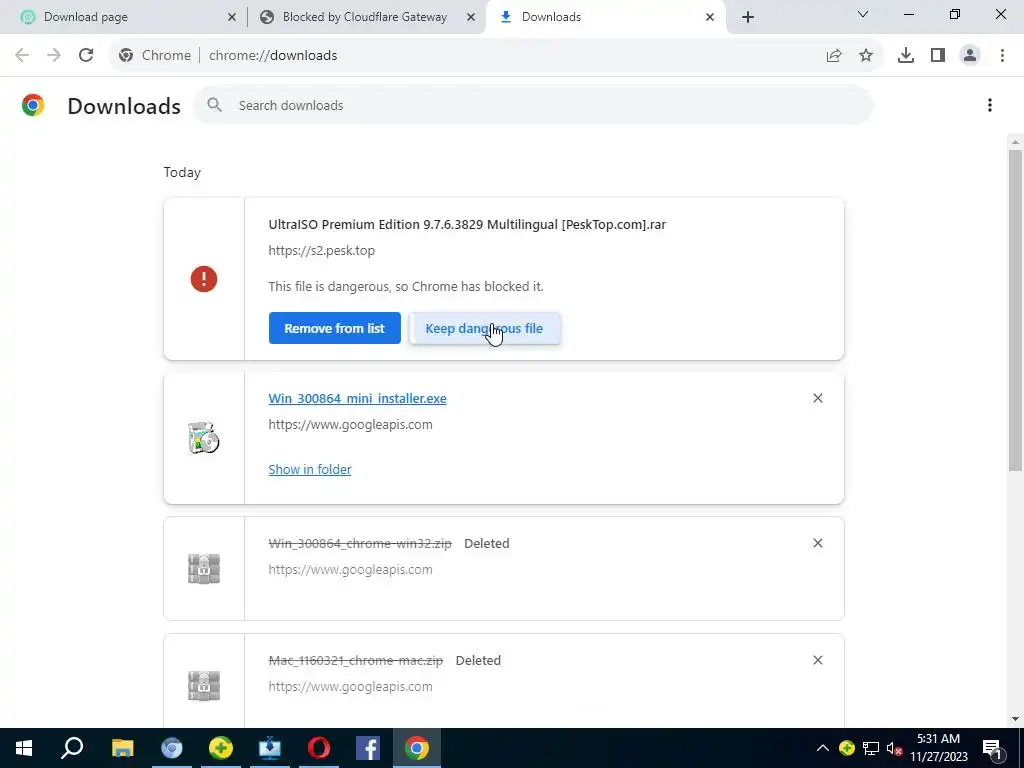
Task: Click the page vertical scrollbar thumb
Action: 1015,310
